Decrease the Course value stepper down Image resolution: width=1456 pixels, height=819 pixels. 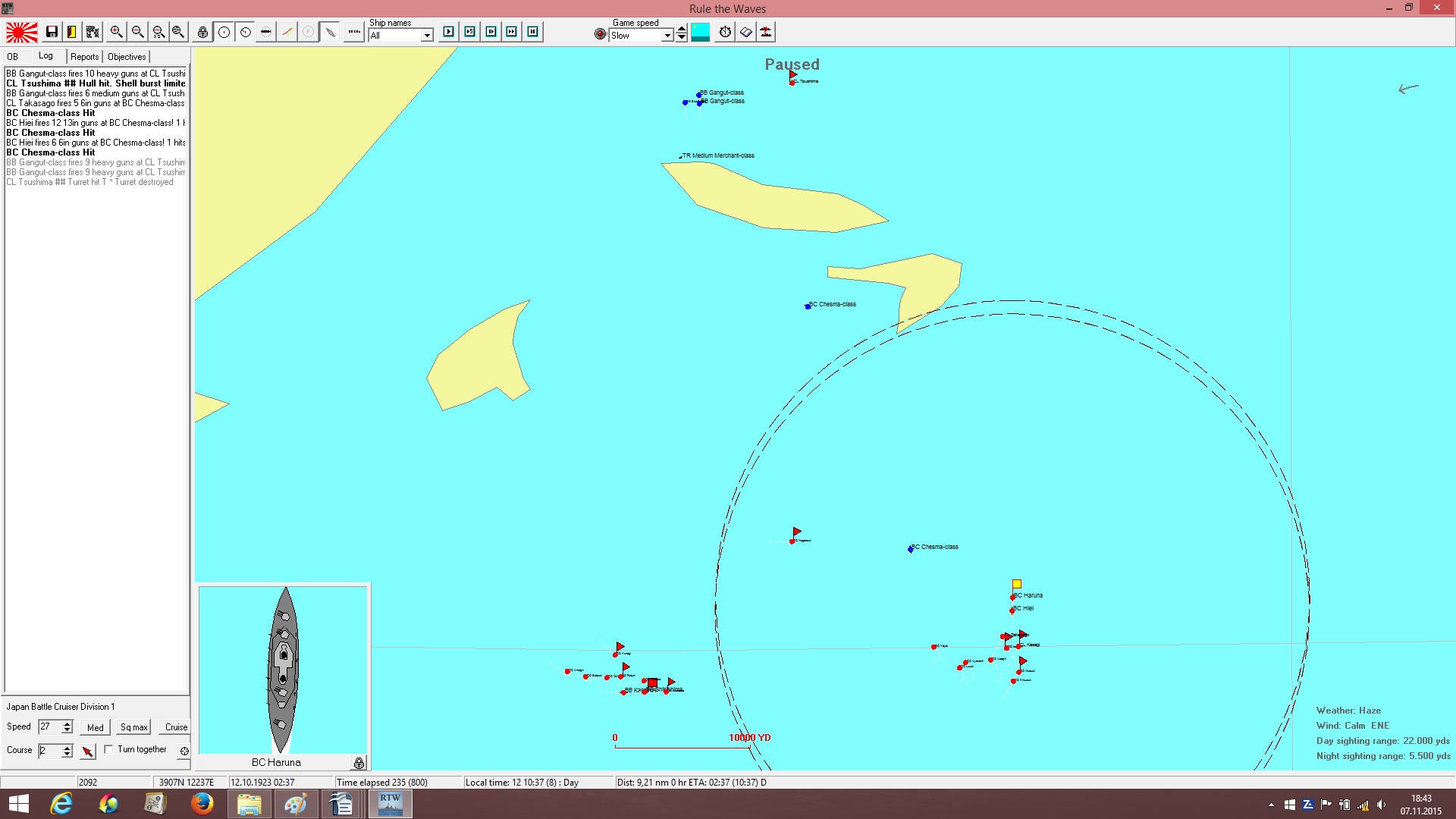pyautogui.click(x=67, y=755)
